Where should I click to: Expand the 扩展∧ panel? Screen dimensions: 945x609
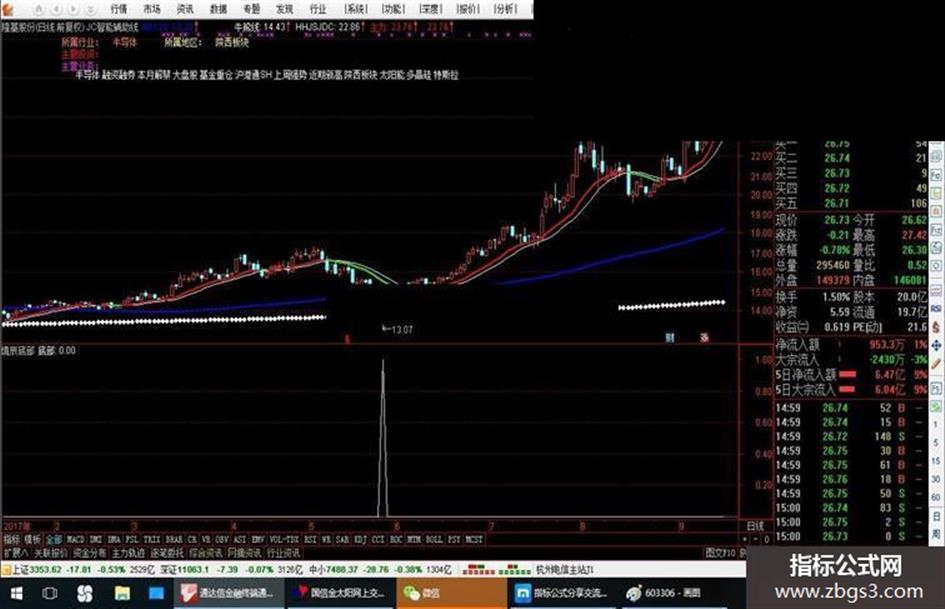click(16, 552)
